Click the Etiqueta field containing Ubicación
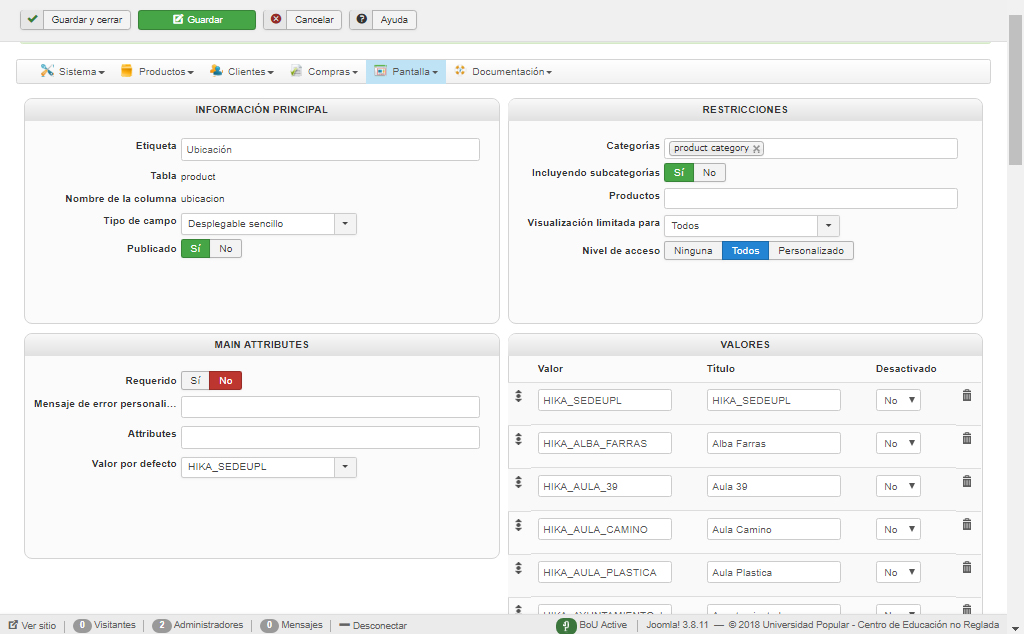 point(330,150)
